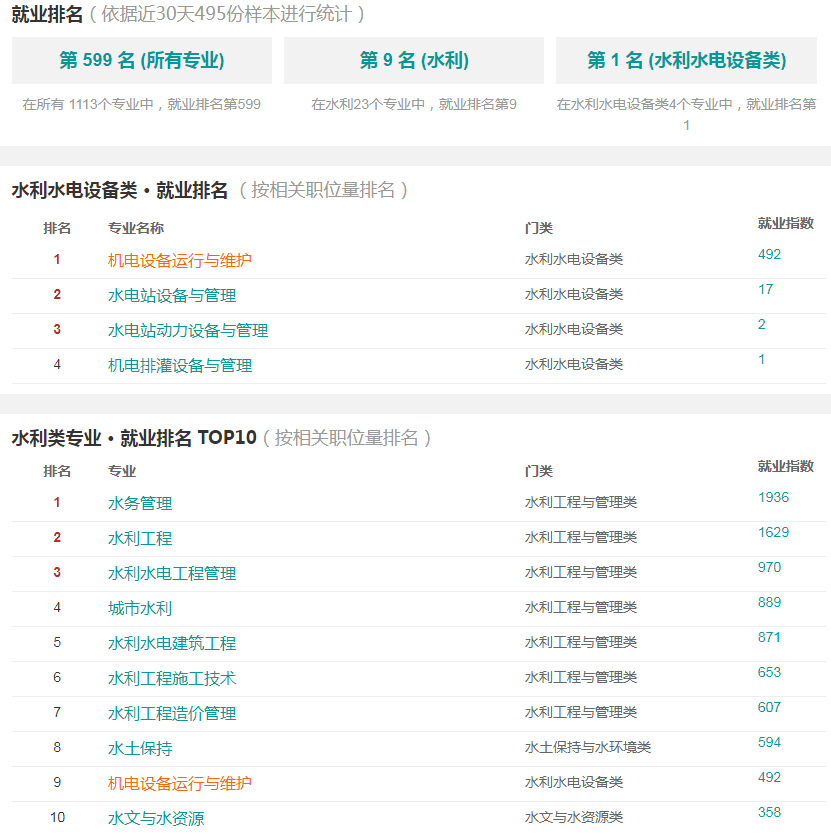The height and width of the screenshot is (836, 831).
Task: Open the 水电站动力设备与管理 major link
Action: coord(188,331)
